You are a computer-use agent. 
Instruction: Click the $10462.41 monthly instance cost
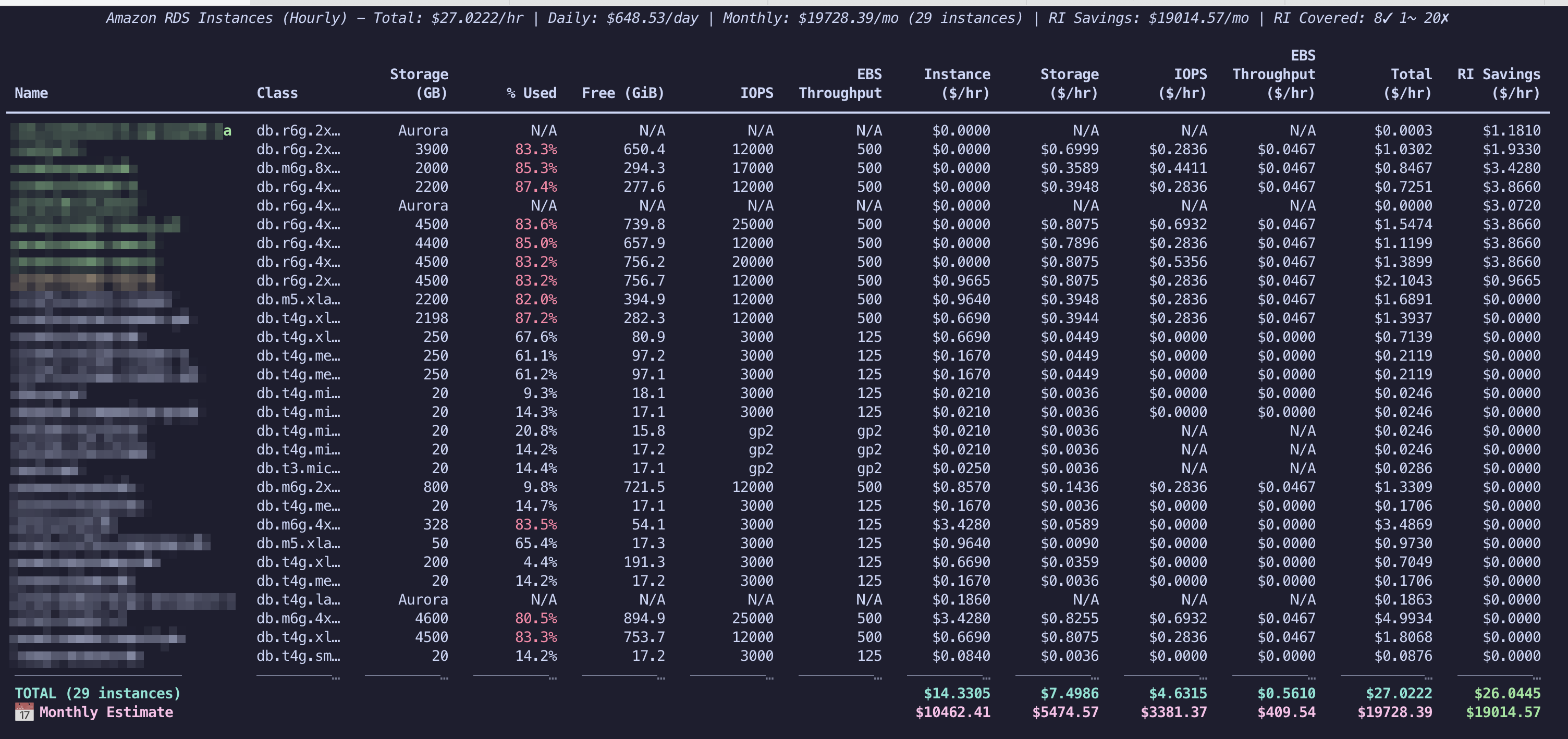[x=952, y=712]
